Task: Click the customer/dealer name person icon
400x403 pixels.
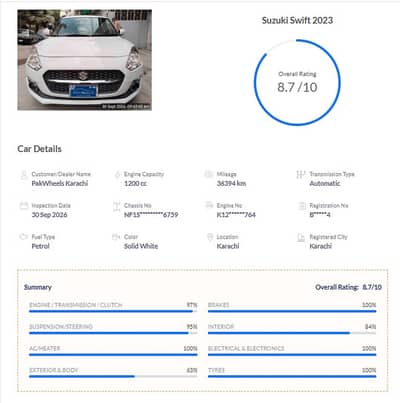Action: (24, 175)
